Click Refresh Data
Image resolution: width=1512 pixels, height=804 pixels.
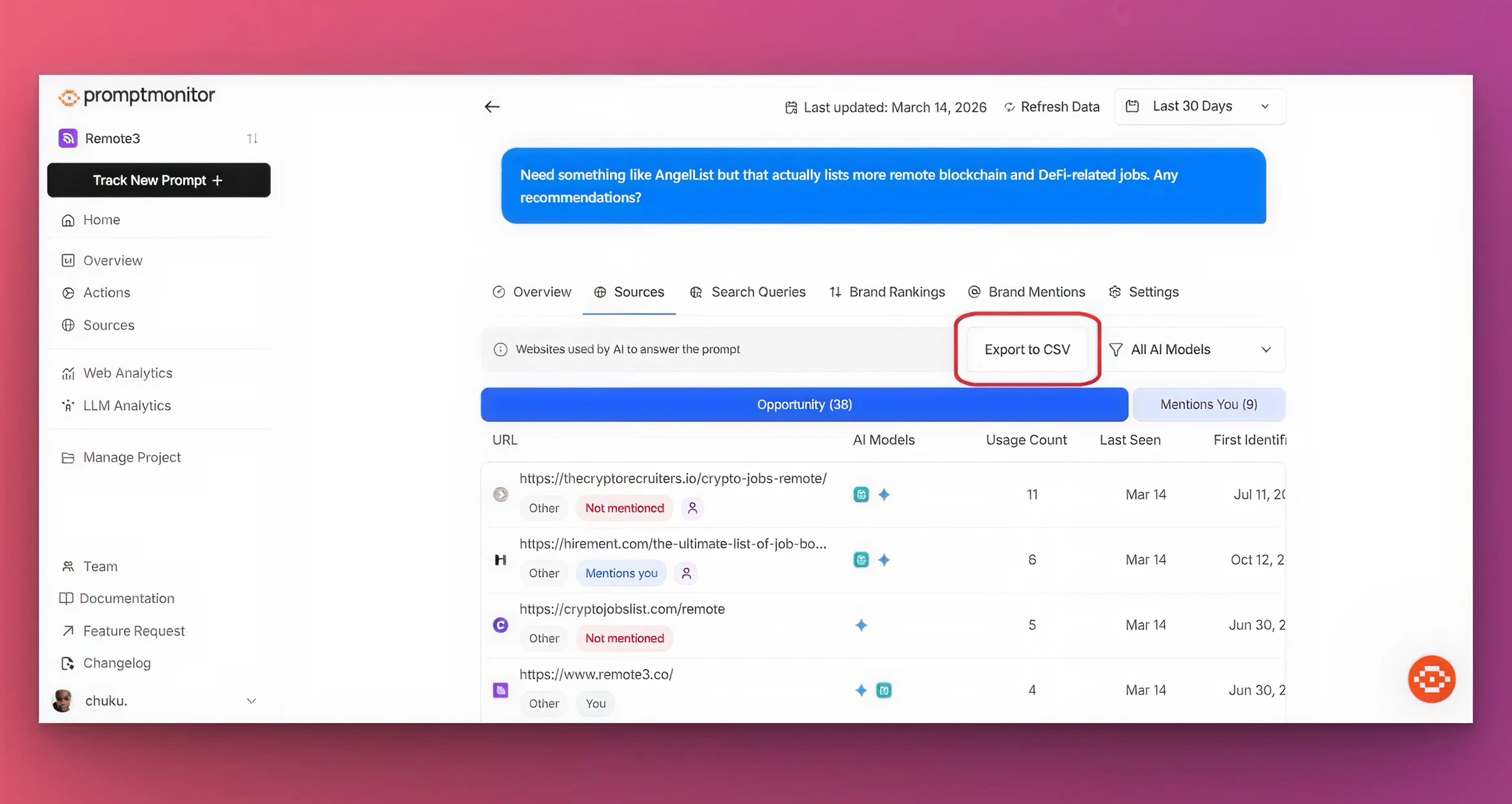point(1051,107)
